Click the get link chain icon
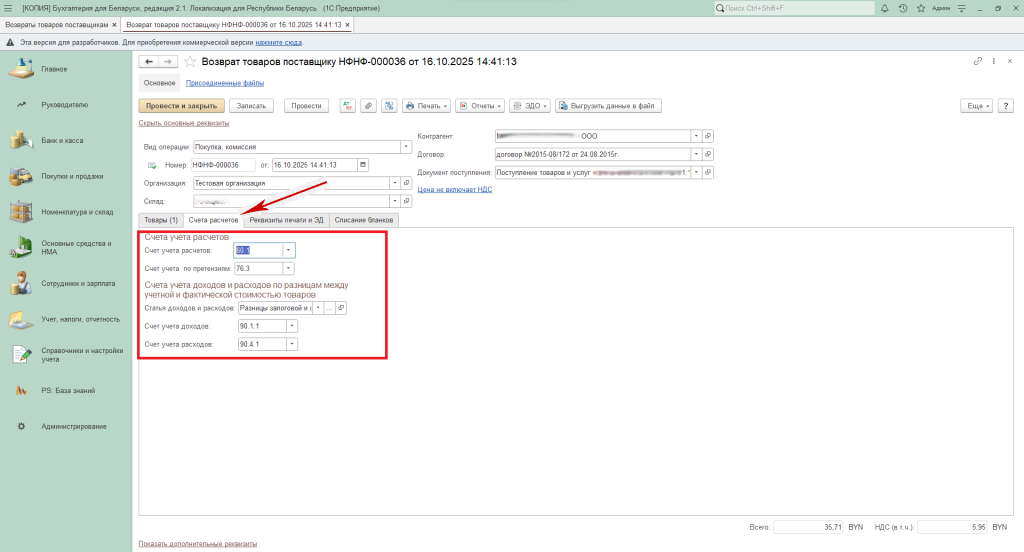Image resolution: width=1024 pixels, height=552 pixels. pos(978,62)
